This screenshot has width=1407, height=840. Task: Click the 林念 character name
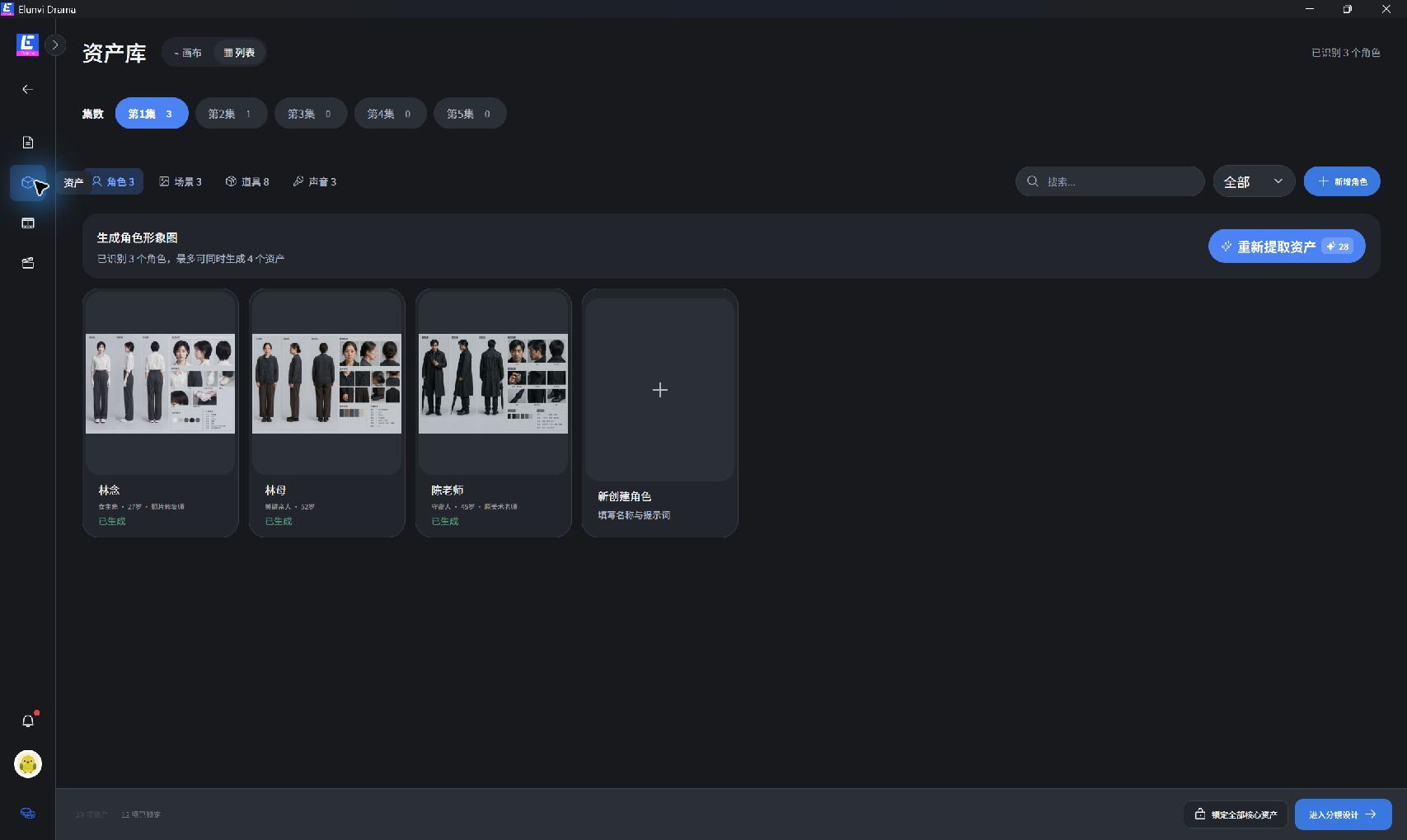tap(110, 490)
